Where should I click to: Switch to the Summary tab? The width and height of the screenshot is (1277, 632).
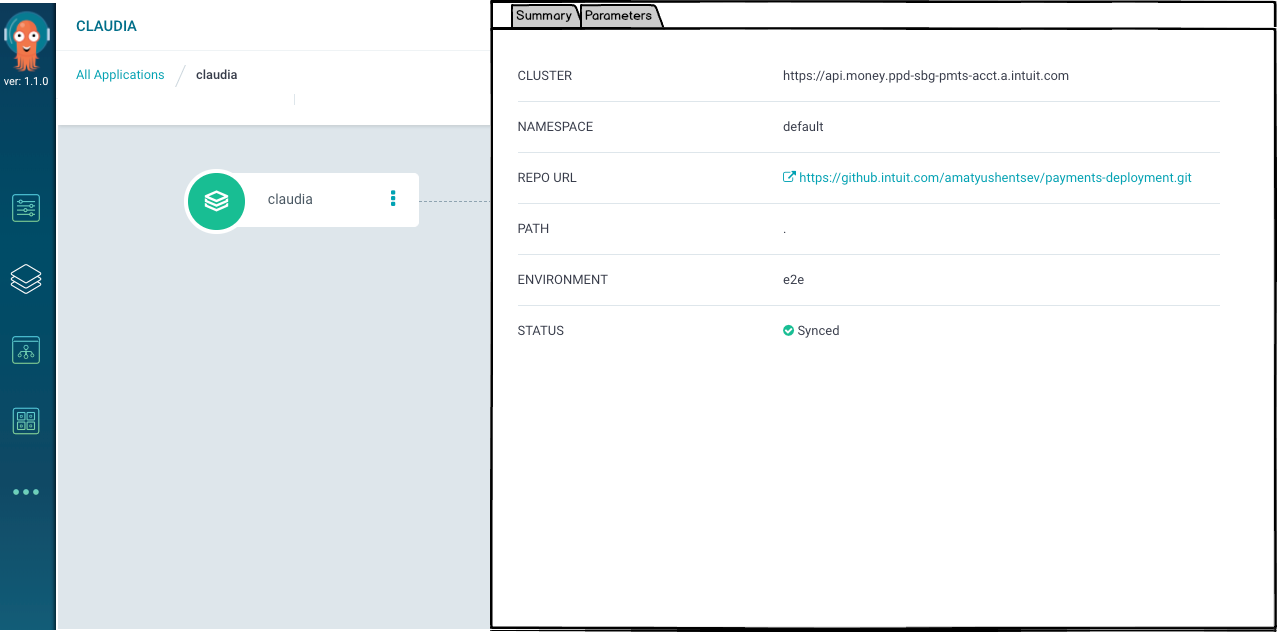[x=544, y=16]
